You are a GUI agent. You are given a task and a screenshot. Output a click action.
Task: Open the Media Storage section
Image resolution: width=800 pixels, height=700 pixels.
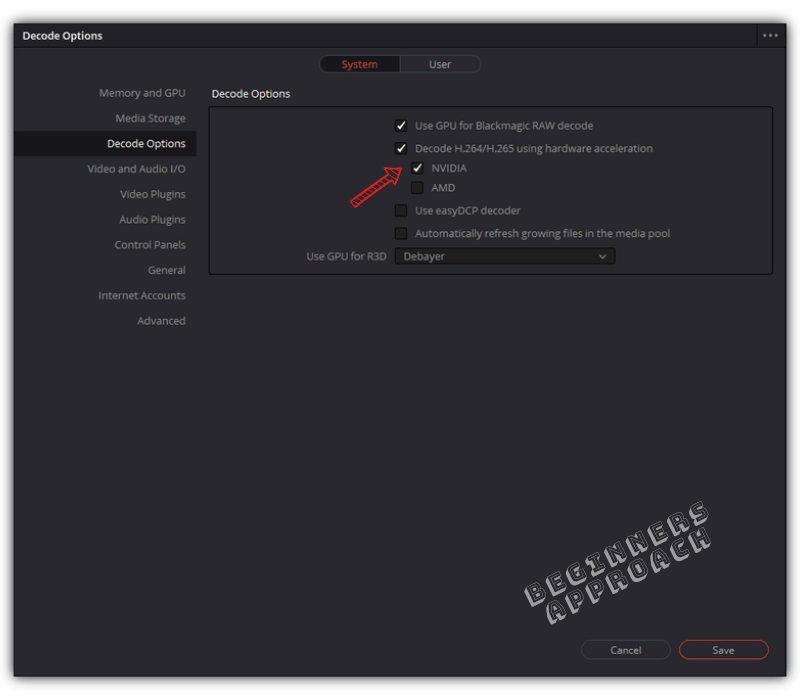[x=152, y=118]
